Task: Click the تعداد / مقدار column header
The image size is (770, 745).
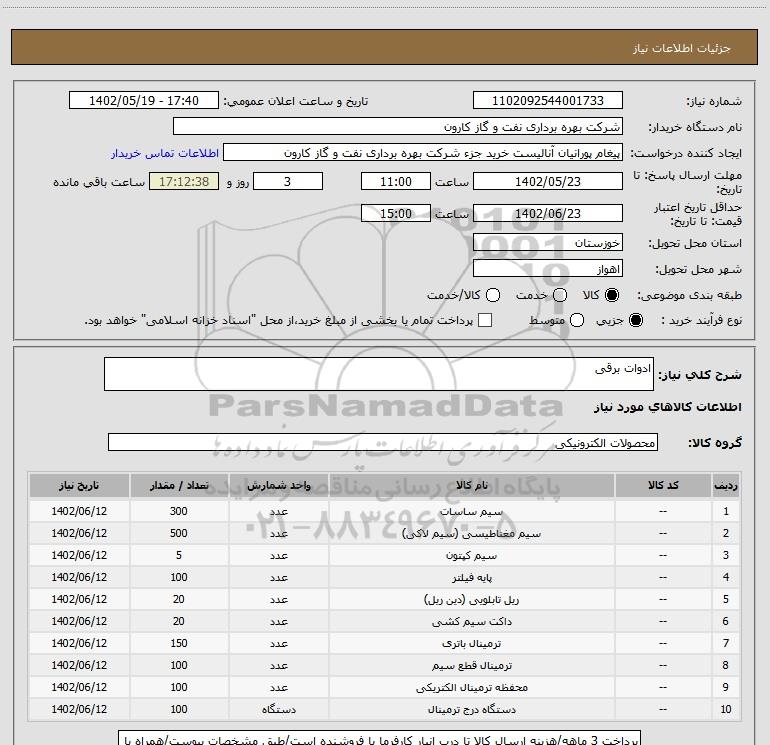Action: click(x=179, y=485)
